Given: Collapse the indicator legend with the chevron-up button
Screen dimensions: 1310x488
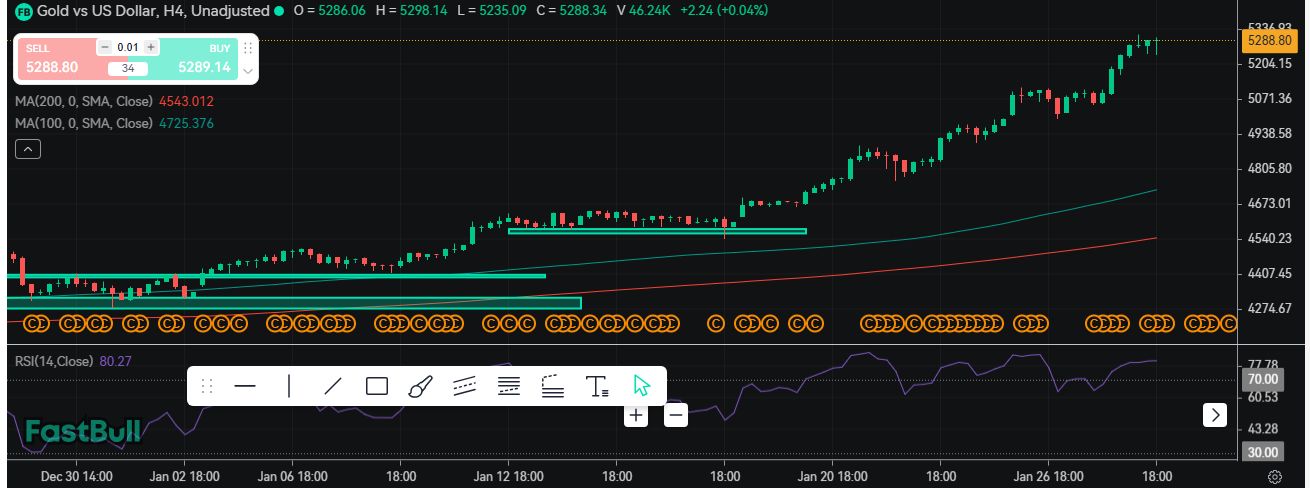Looking at the screenshot, I should [28, 149].
